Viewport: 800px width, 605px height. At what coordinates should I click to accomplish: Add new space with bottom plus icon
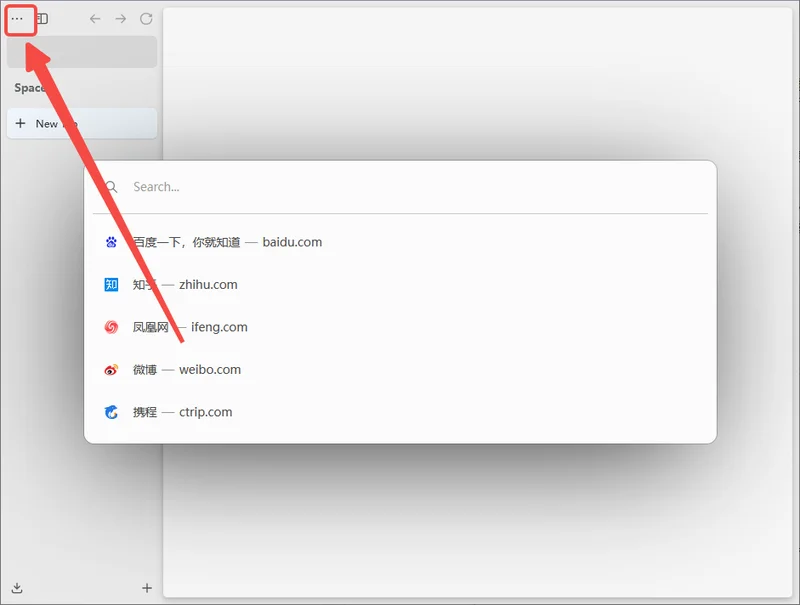(x=147, y=588)
